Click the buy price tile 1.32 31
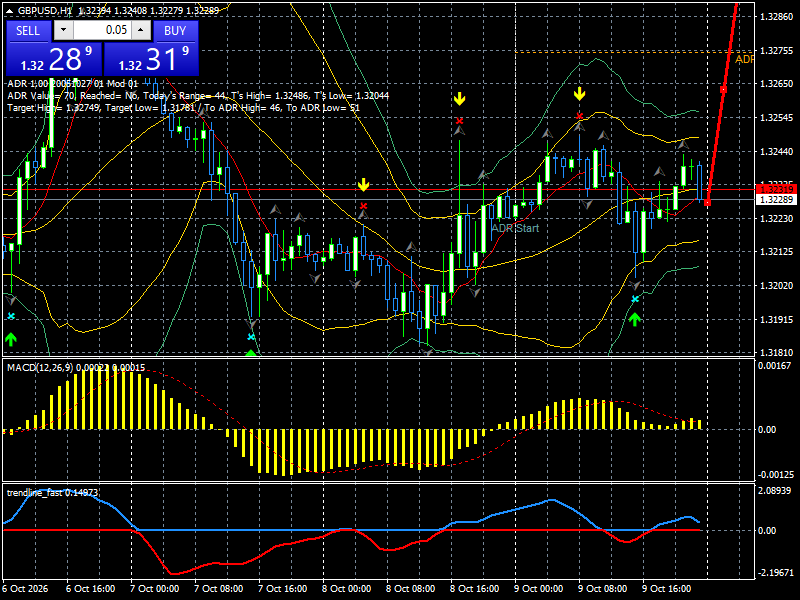The height and width of the screenshot is (600, 800). point(151,59)
